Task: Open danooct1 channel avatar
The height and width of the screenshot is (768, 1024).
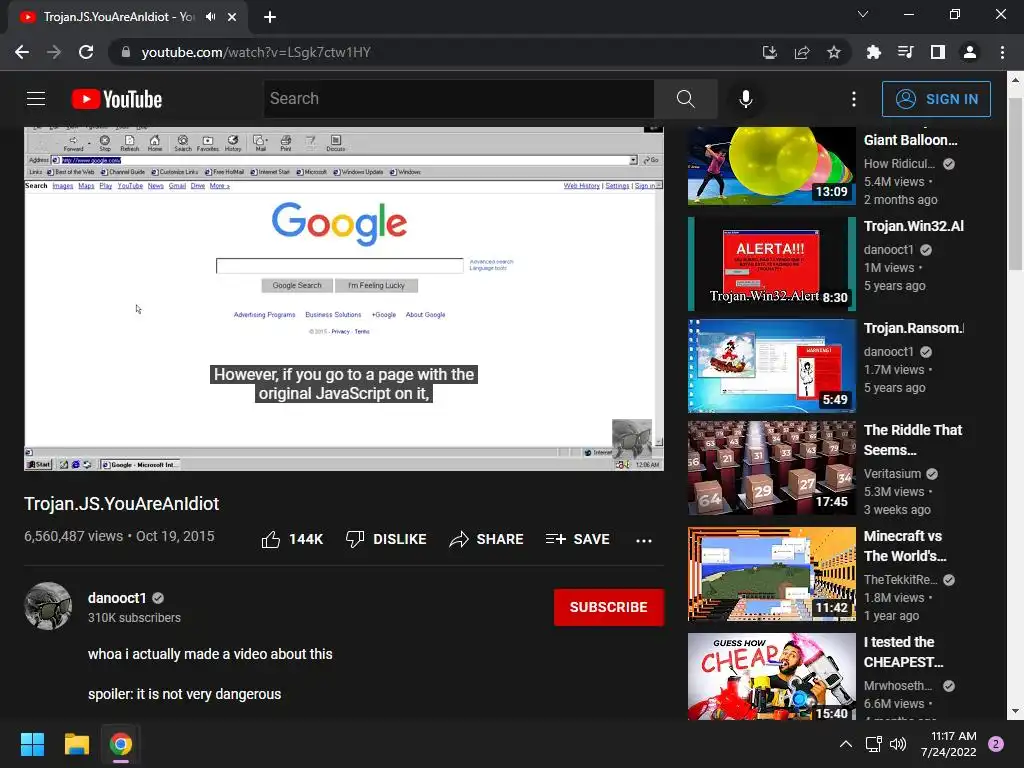Action: tap(48, 606)
